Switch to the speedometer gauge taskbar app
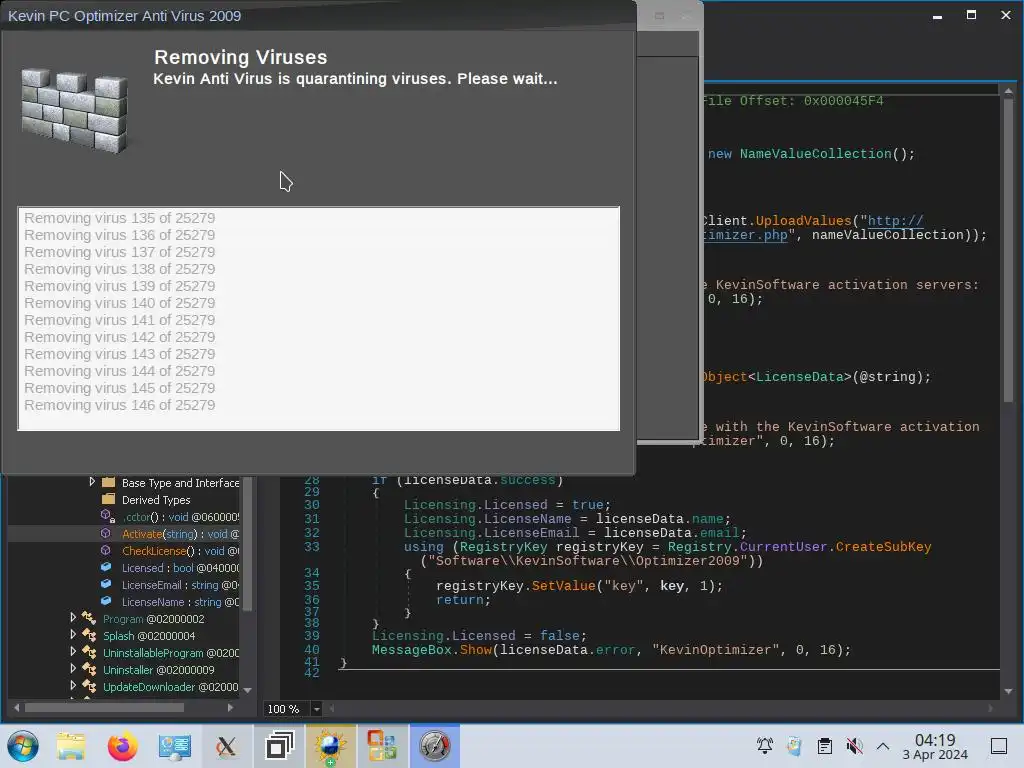The width and height of the screenshot is (1024, 768). coord(434,746)
